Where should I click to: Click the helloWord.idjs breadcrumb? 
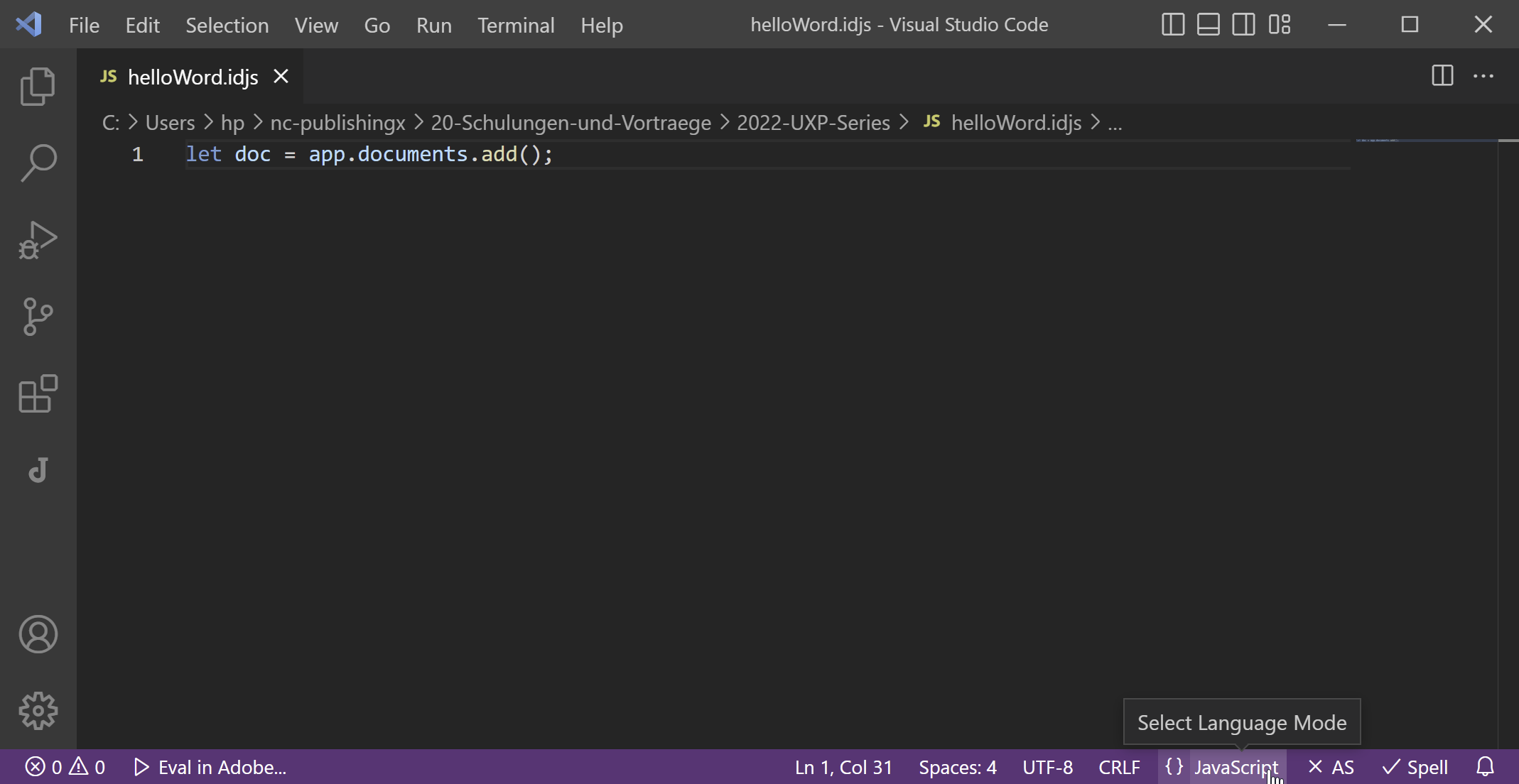tap(1002, 123)
